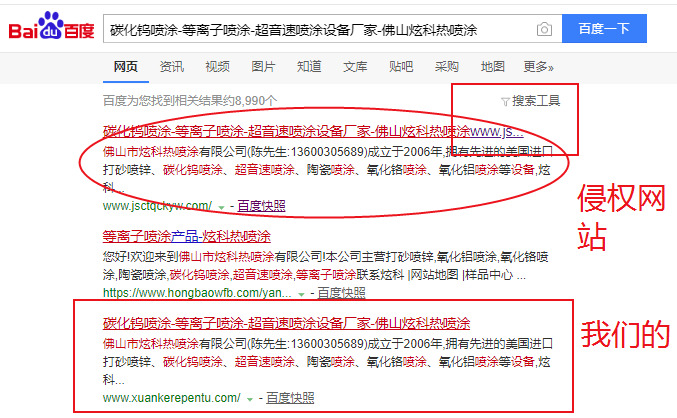
Task: Open camera image search icon
Action: tap(544, 29)
